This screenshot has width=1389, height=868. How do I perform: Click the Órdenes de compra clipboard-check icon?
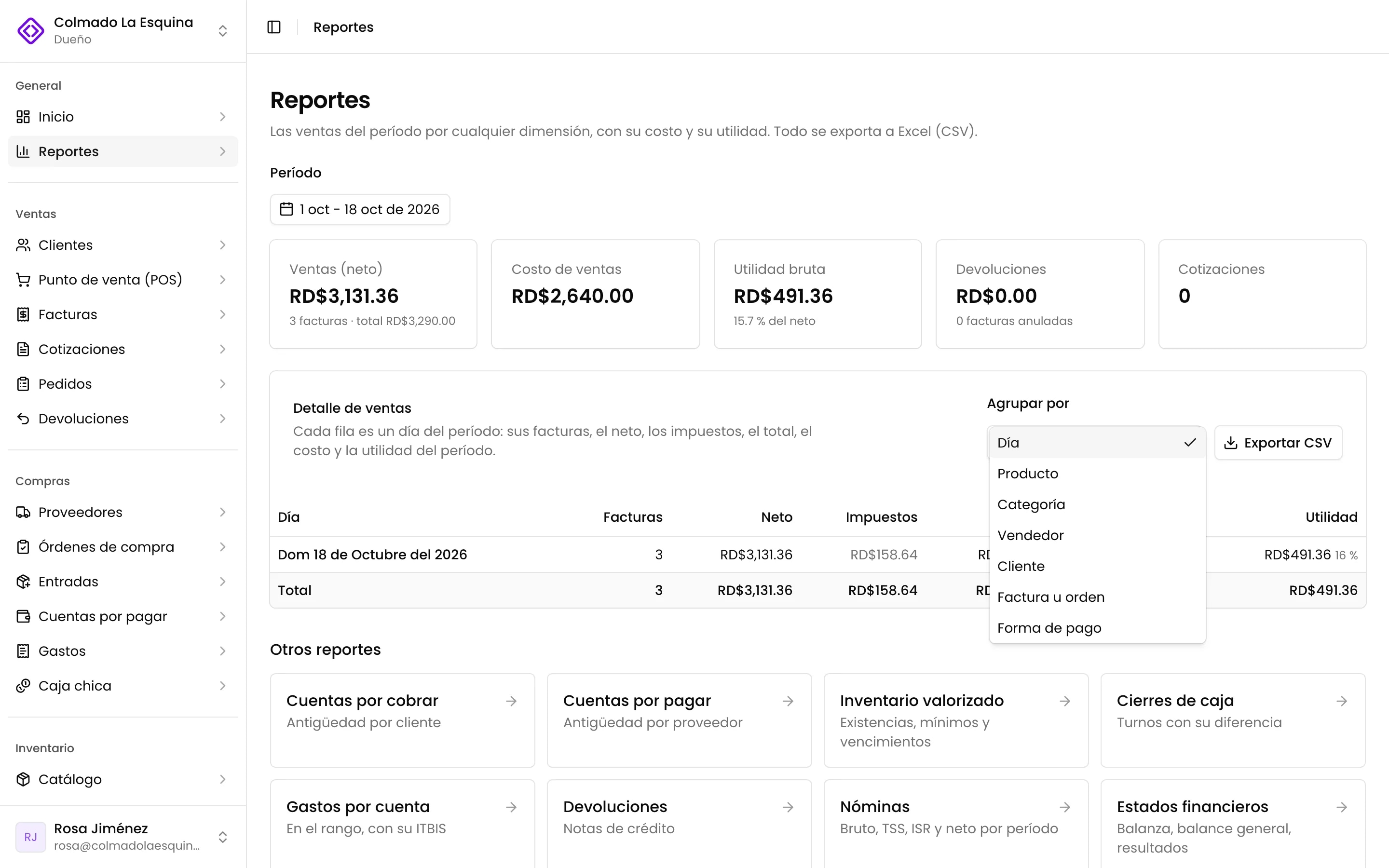pos(23,547)
